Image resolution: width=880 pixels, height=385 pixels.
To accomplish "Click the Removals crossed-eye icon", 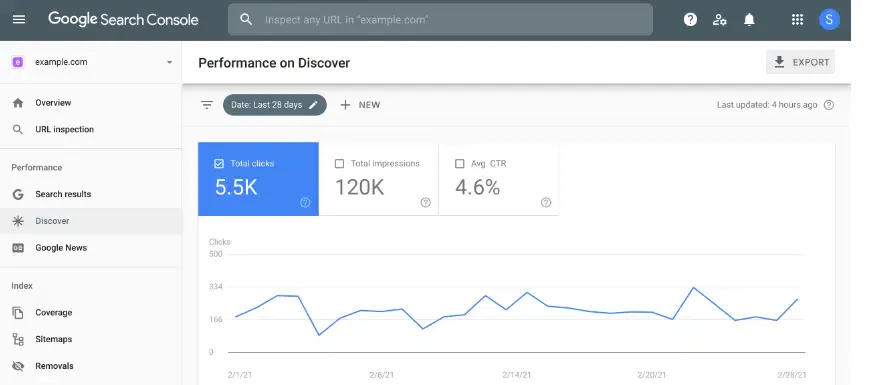I will (x=18, y=366).
